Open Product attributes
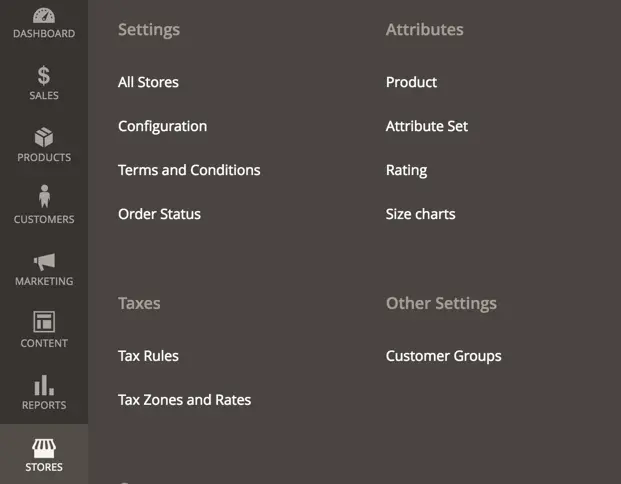This screenshot has width=621, height=484. tap(411, 82)
